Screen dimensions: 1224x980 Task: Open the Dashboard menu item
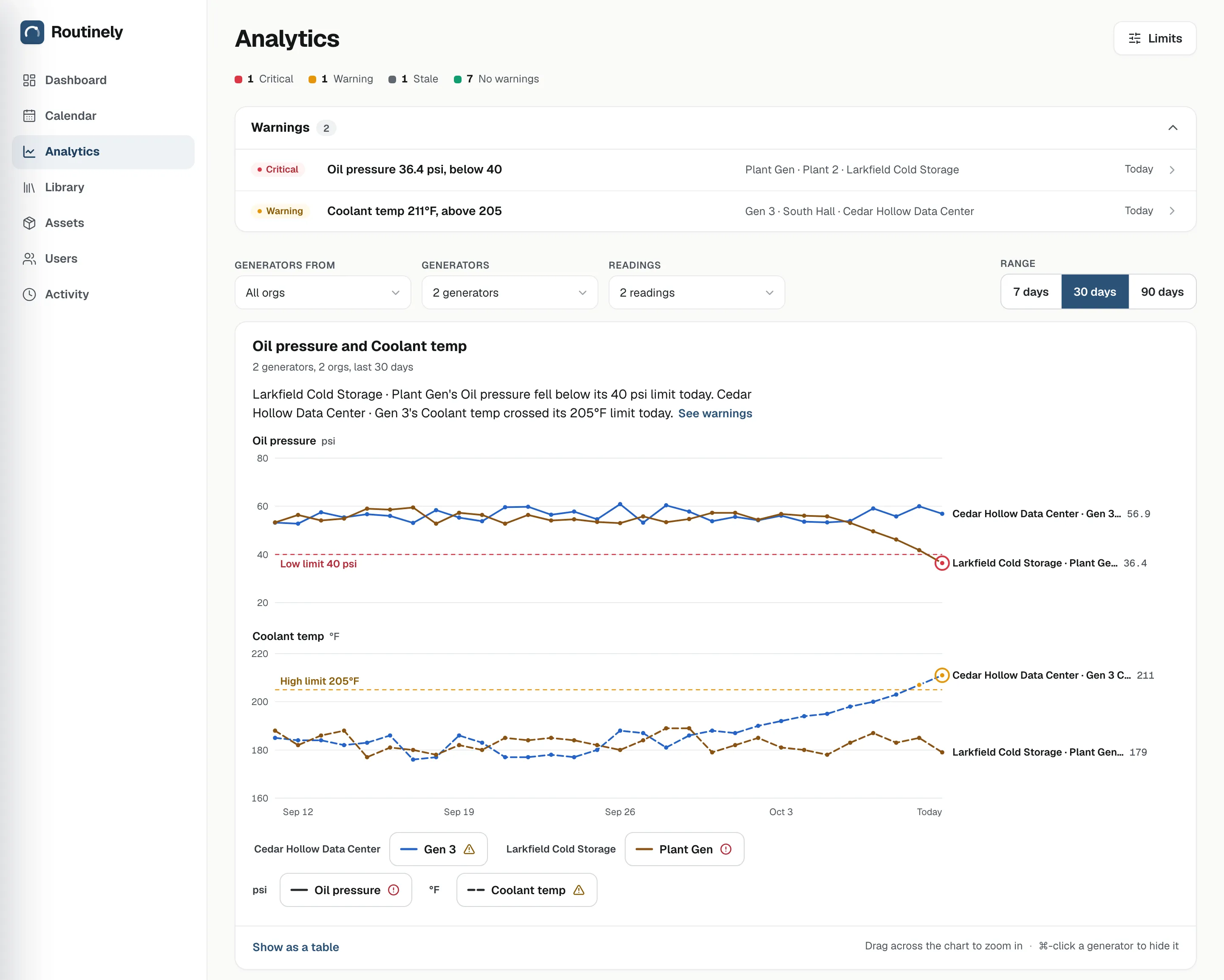103,80
